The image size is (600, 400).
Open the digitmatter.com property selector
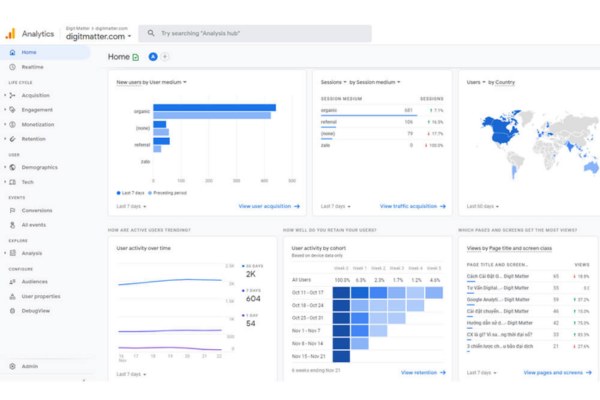point(99,36)
